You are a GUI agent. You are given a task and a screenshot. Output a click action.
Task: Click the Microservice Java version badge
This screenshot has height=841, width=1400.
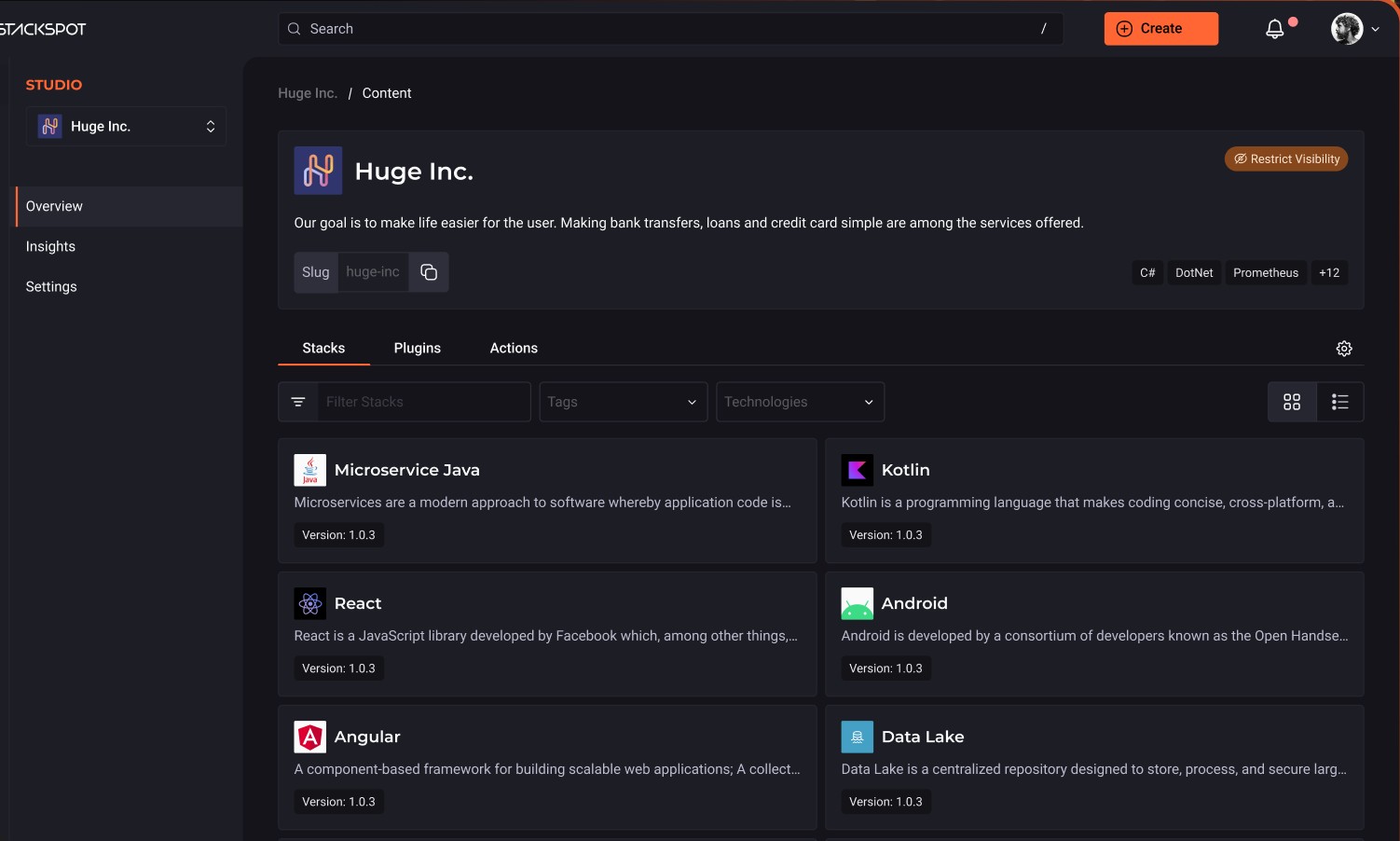tap(338, 535)
